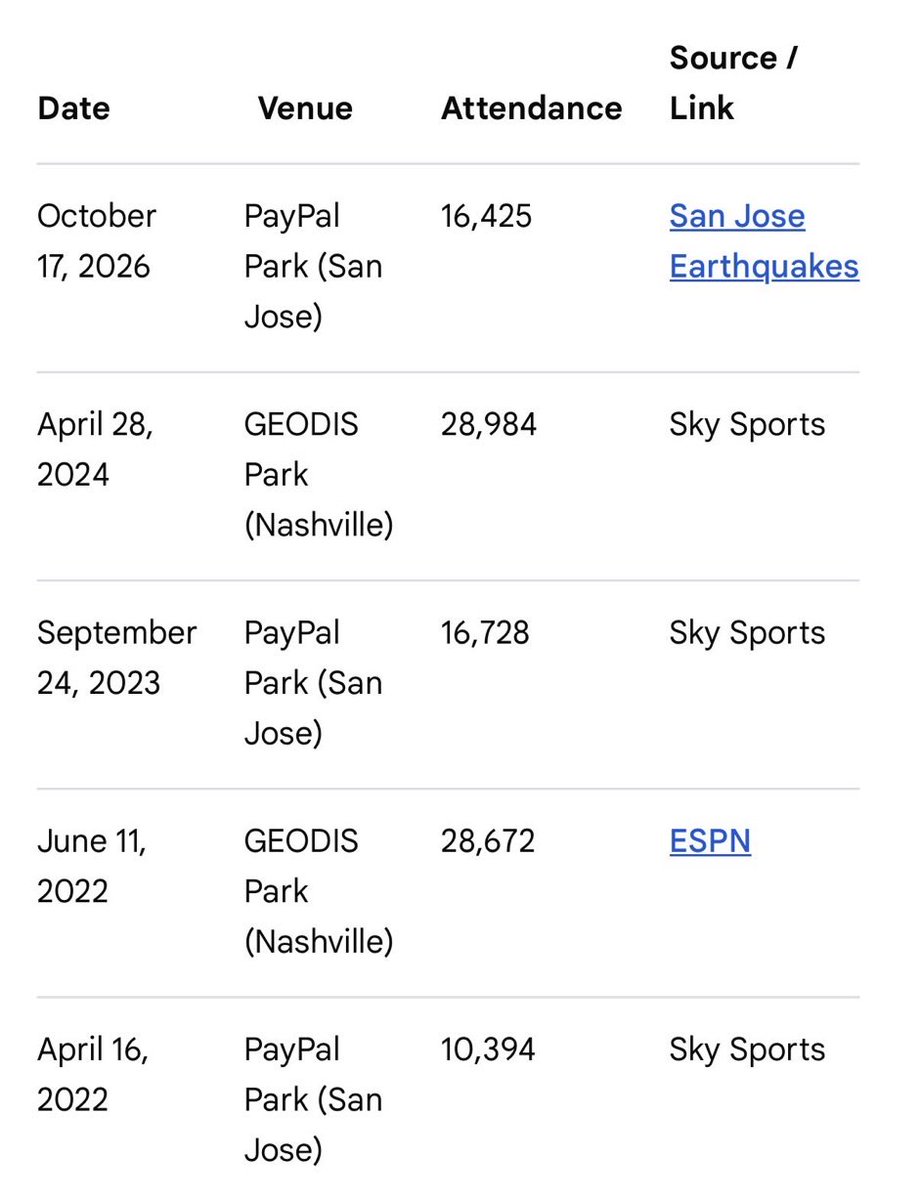Click the 10,394 attendance value
The height and width of the screenshot is (1200, 921).
click(x=488, y=1049)
